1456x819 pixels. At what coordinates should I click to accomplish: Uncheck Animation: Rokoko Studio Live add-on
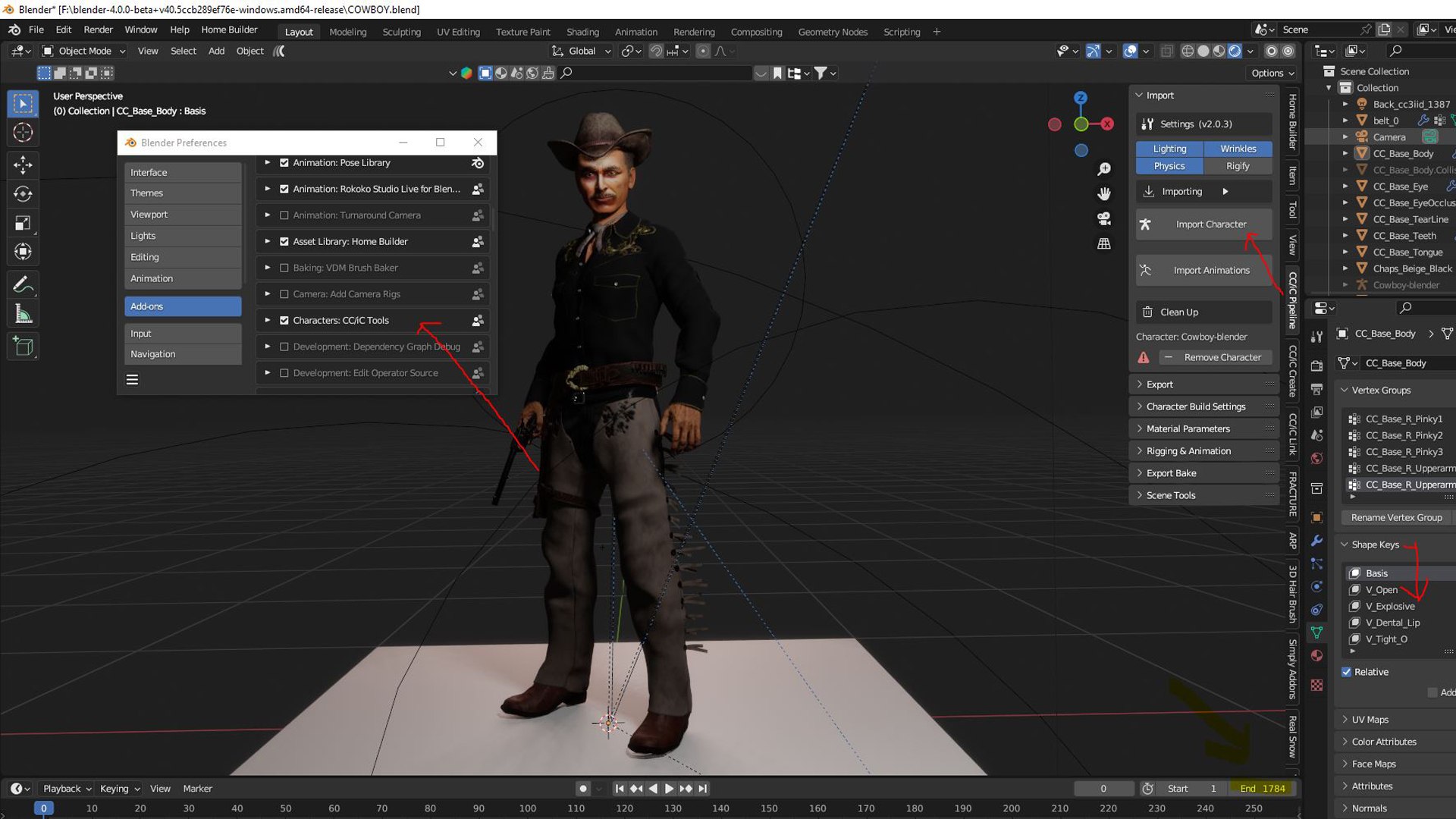point(284,190)
